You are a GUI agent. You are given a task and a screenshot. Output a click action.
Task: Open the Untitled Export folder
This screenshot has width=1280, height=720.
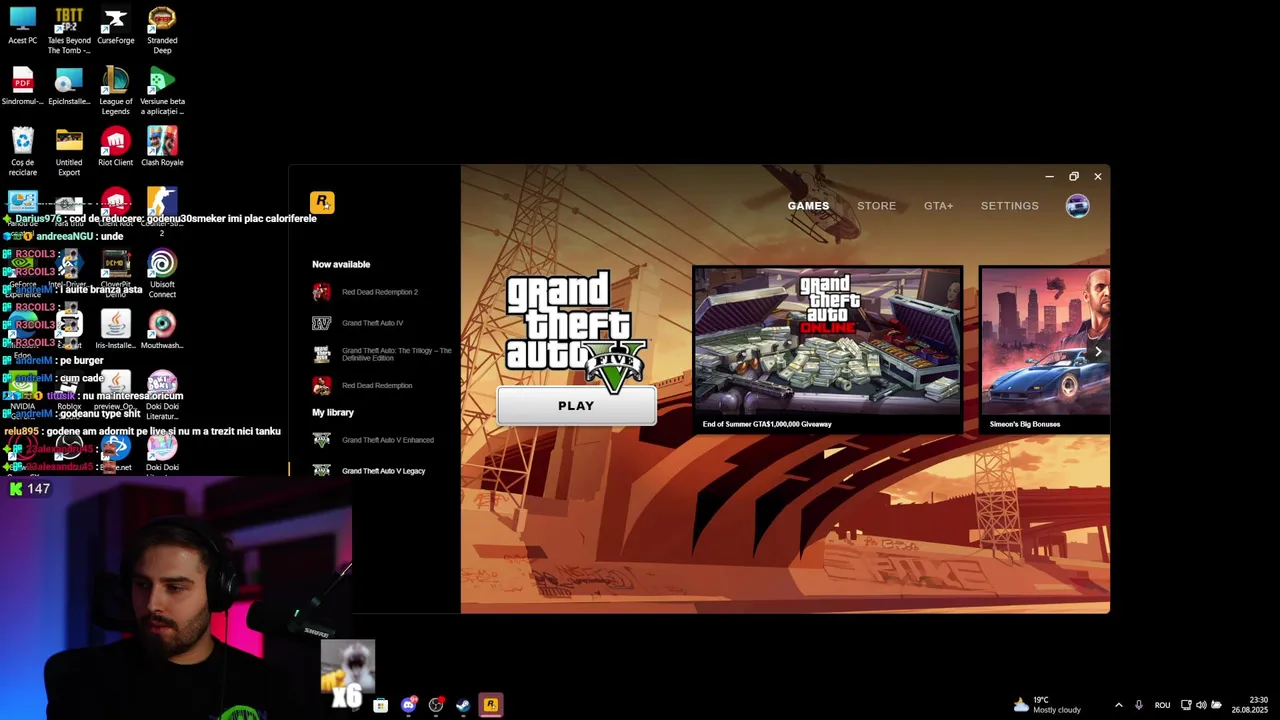pyautogui.click(x=69, y=153)
